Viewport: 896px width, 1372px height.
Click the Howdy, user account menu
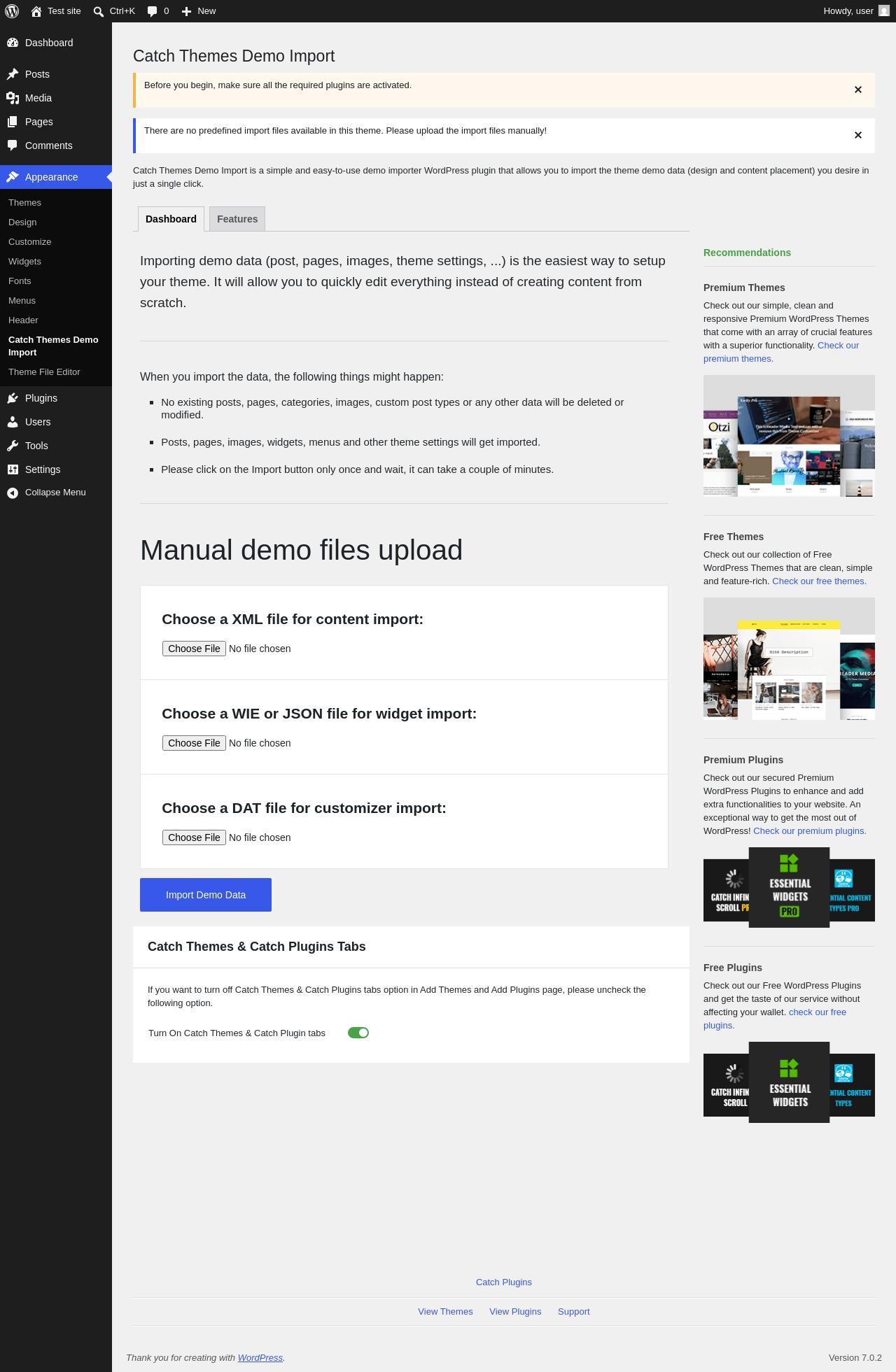coord(856,11)
